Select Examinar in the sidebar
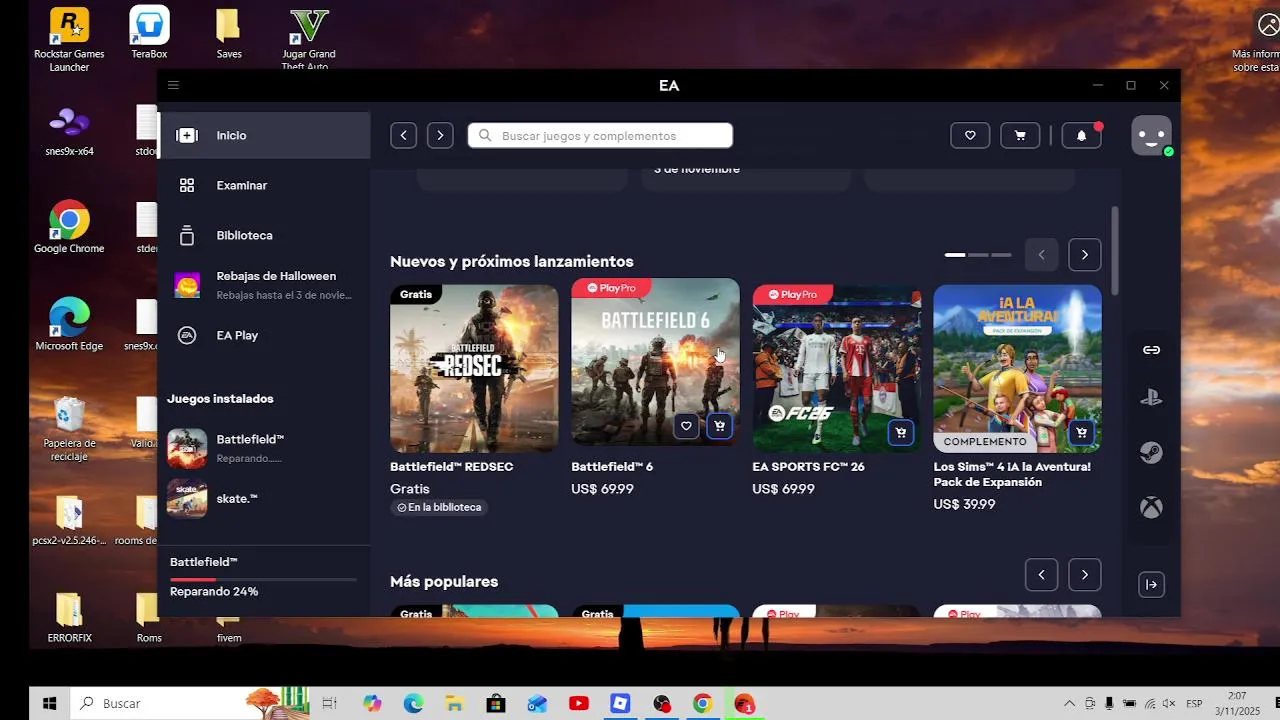Screen dimensions: 1280x720 pos(265,185)
